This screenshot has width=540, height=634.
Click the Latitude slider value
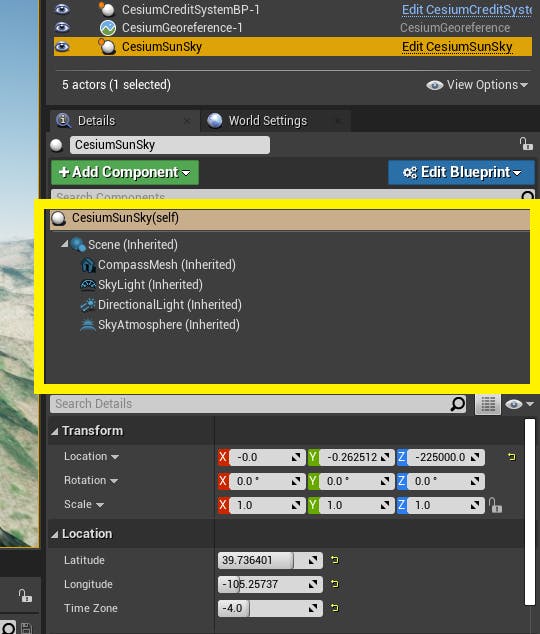click(270, 560)
